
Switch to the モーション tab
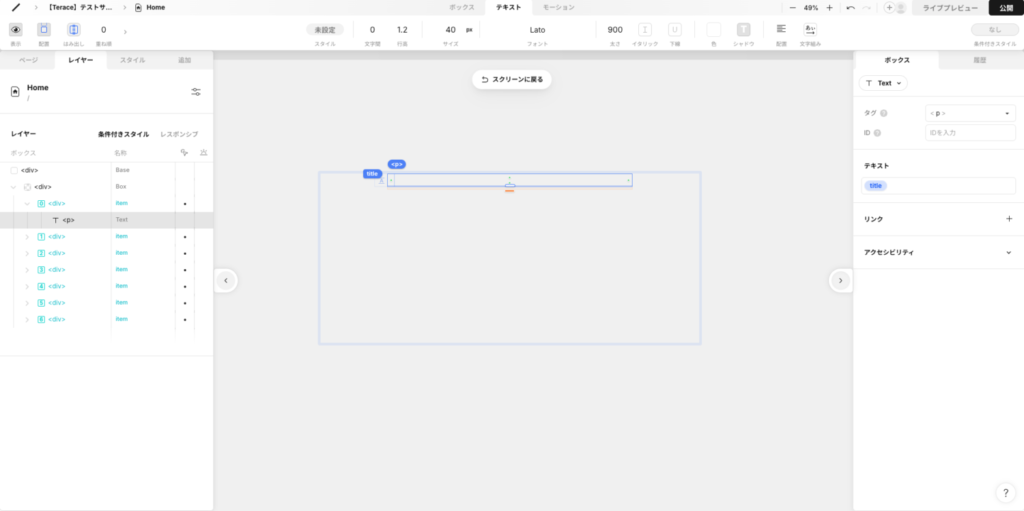point(558,7)
